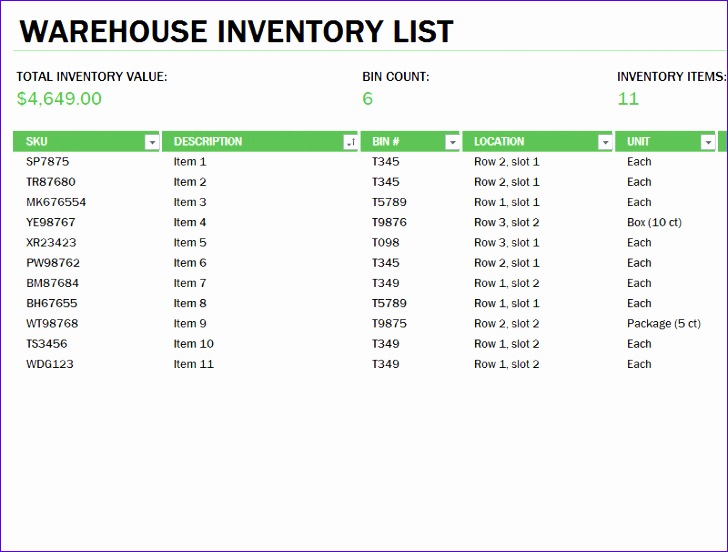Select SKU cell PW98762
The image size is (728, 552).
click(x=53, y=263)
